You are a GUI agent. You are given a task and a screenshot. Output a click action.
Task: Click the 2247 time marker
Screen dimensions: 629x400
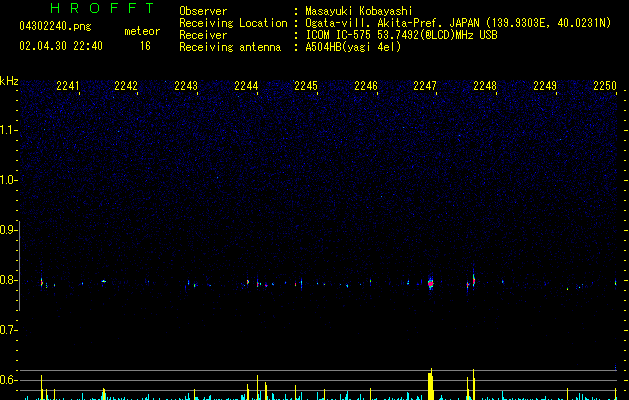425,86
